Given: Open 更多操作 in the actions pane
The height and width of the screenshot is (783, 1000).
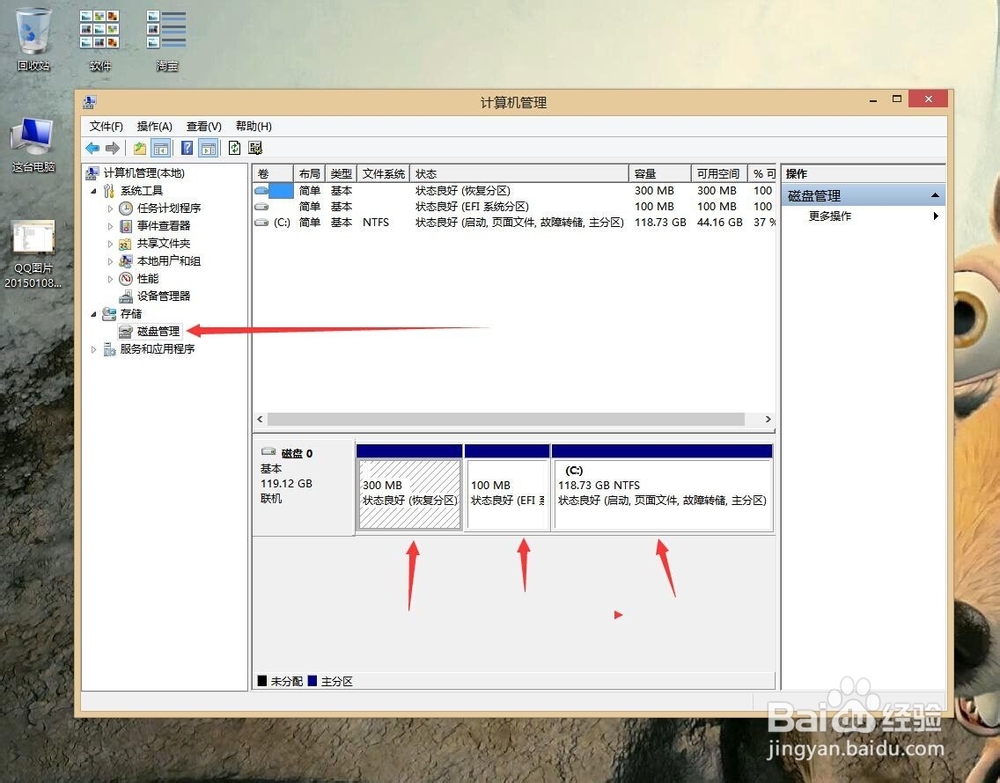Looking at the screenshot, I should tap(830, 216).
